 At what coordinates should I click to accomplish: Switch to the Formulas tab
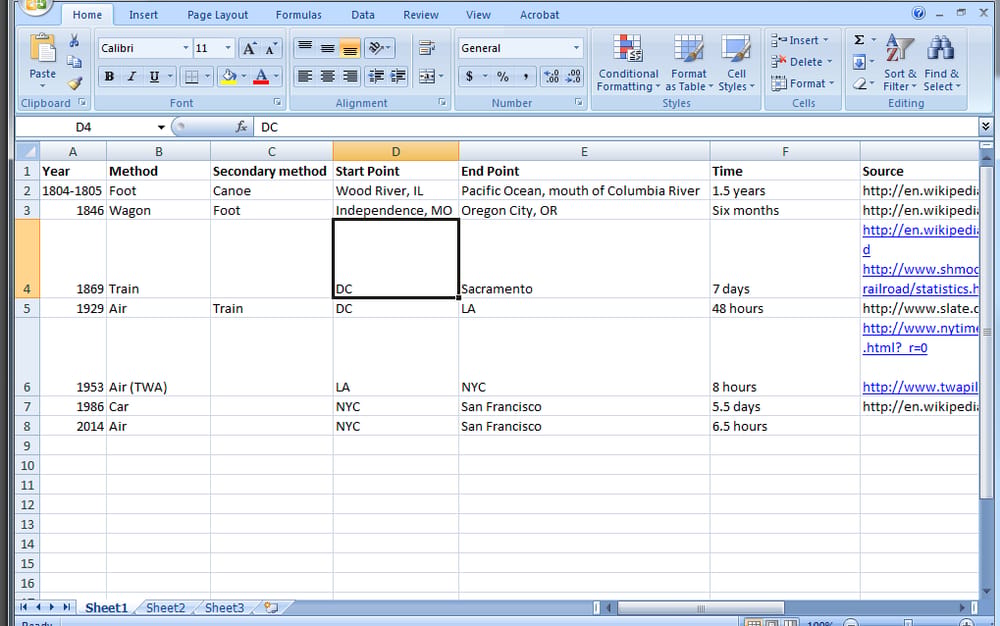(x=298, y=15)
